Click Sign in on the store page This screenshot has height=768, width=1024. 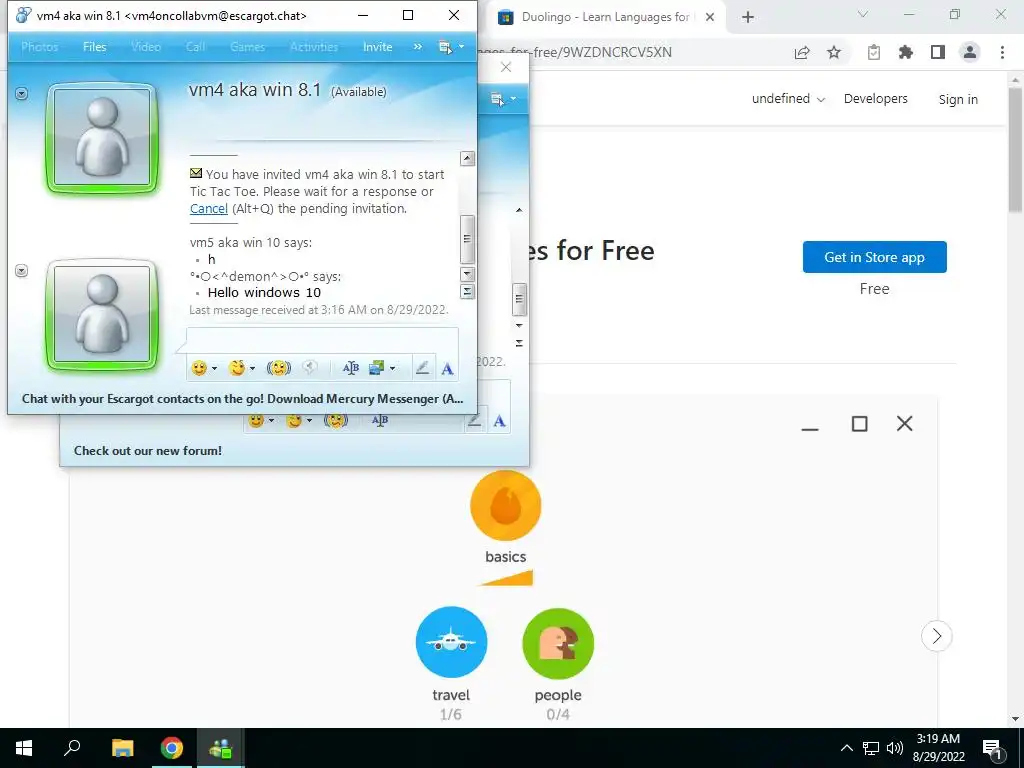click(x=958, y=99)
